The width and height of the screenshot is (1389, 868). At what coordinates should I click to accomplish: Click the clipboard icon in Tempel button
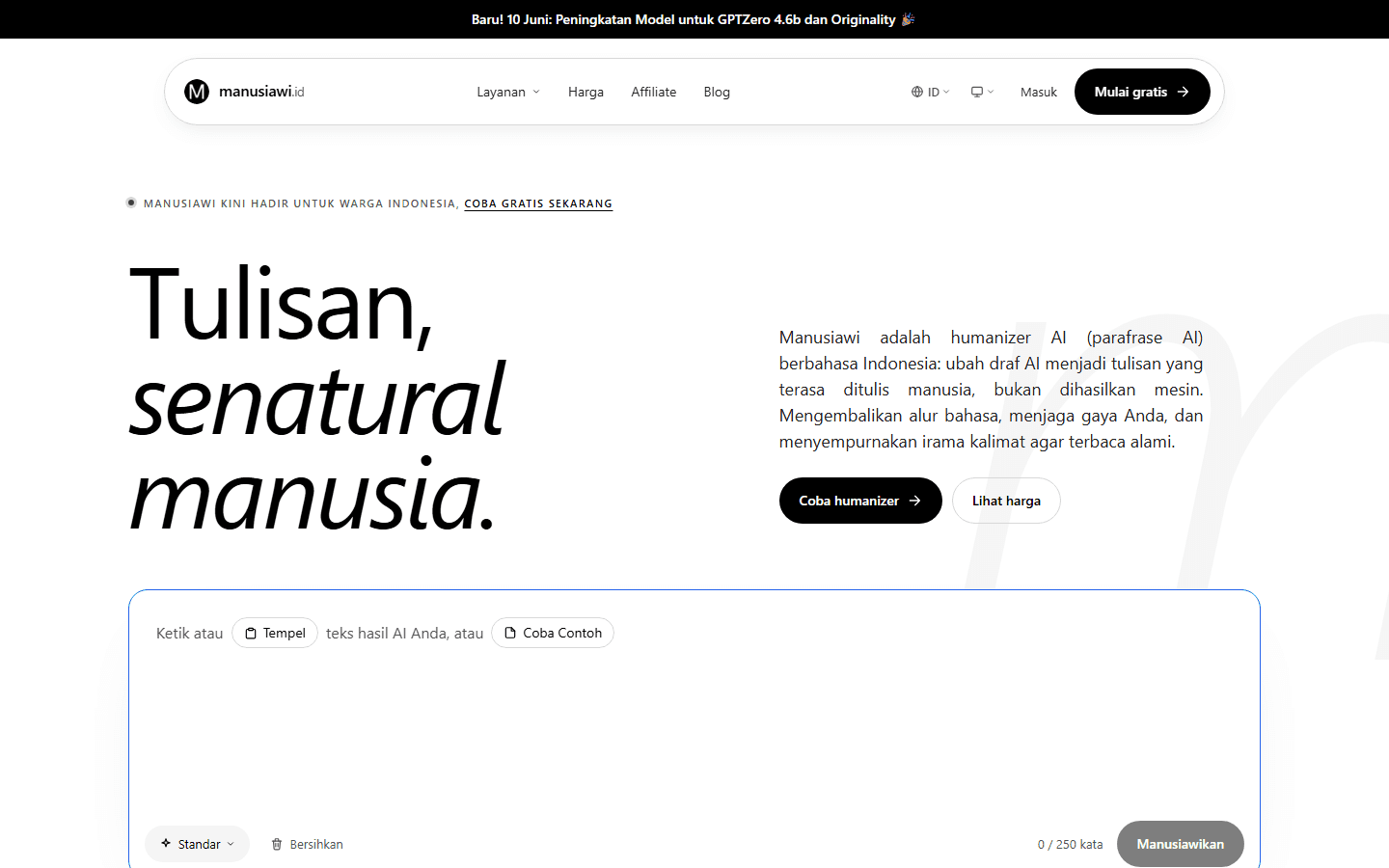coord(251,633)
